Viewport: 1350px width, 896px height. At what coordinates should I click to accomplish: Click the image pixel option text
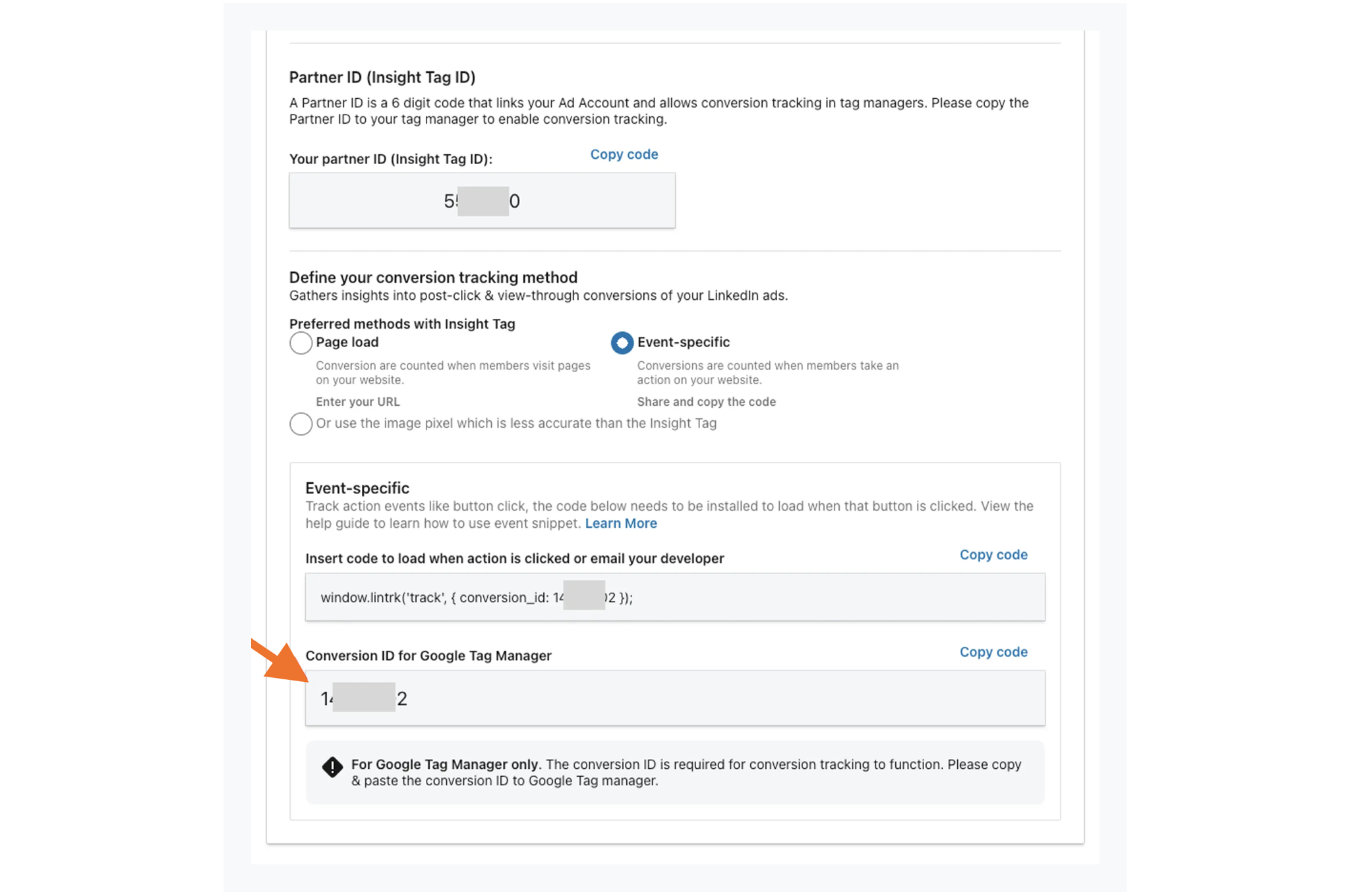[516, 423]
